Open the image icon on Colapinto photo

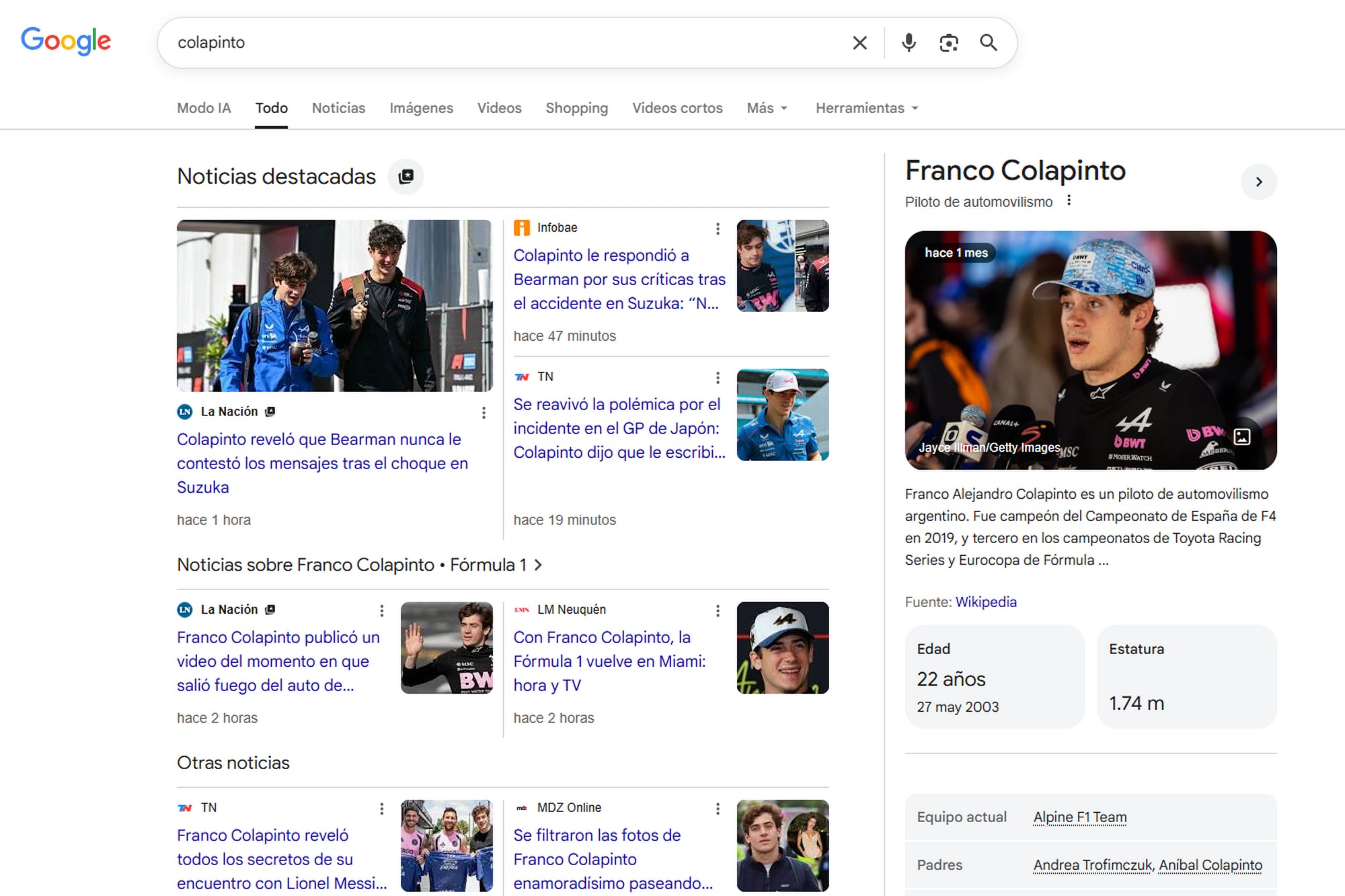(x=1242, y=437)
